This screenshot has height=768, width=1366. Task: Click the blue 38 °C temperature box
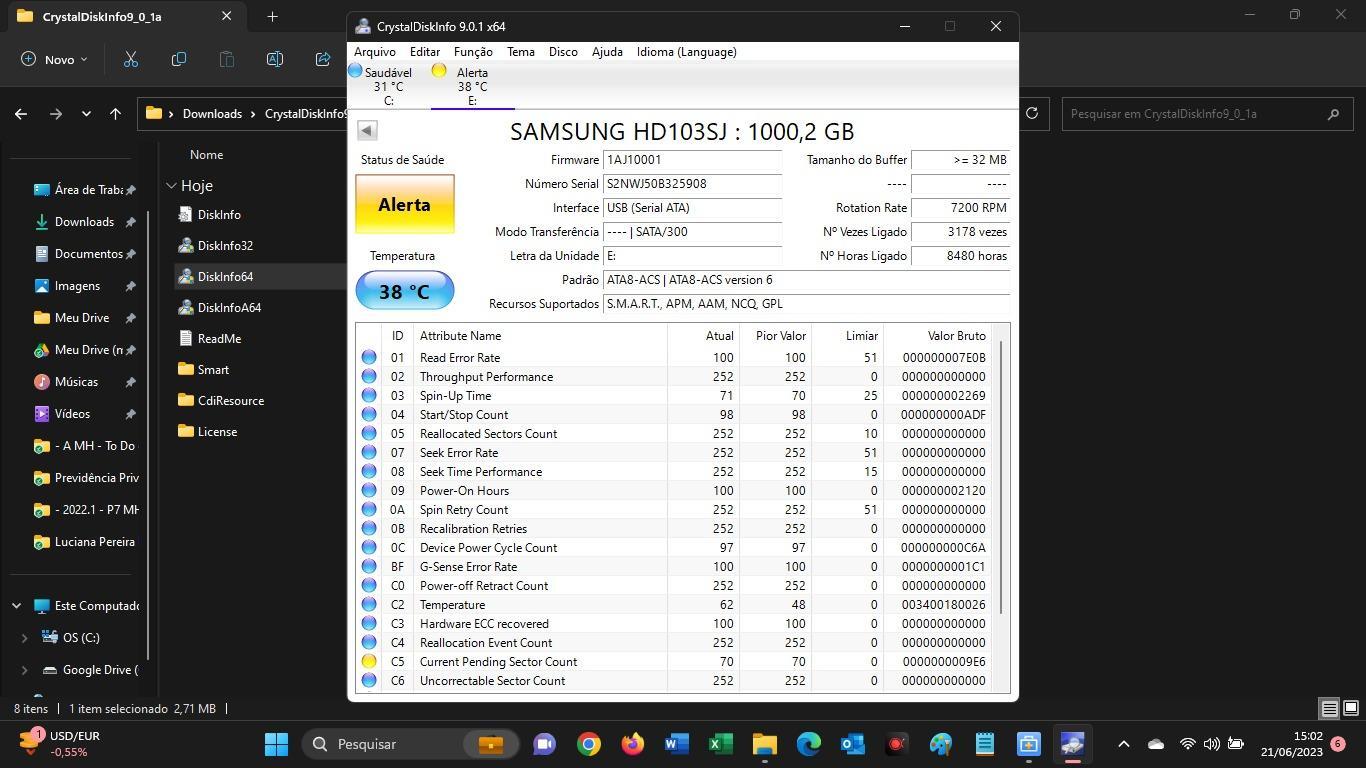pos(405,291)
